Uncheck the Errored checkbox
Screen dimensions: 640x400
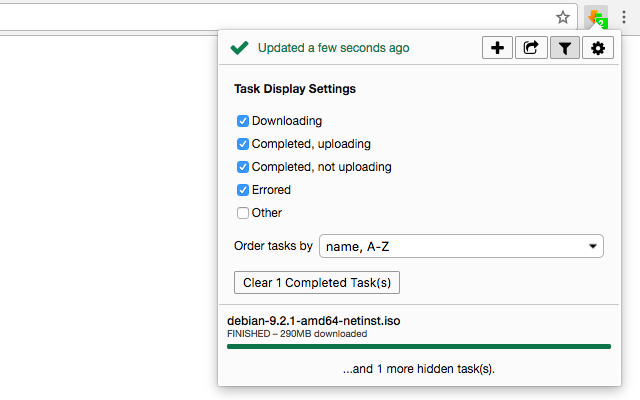tap(243, 190)
